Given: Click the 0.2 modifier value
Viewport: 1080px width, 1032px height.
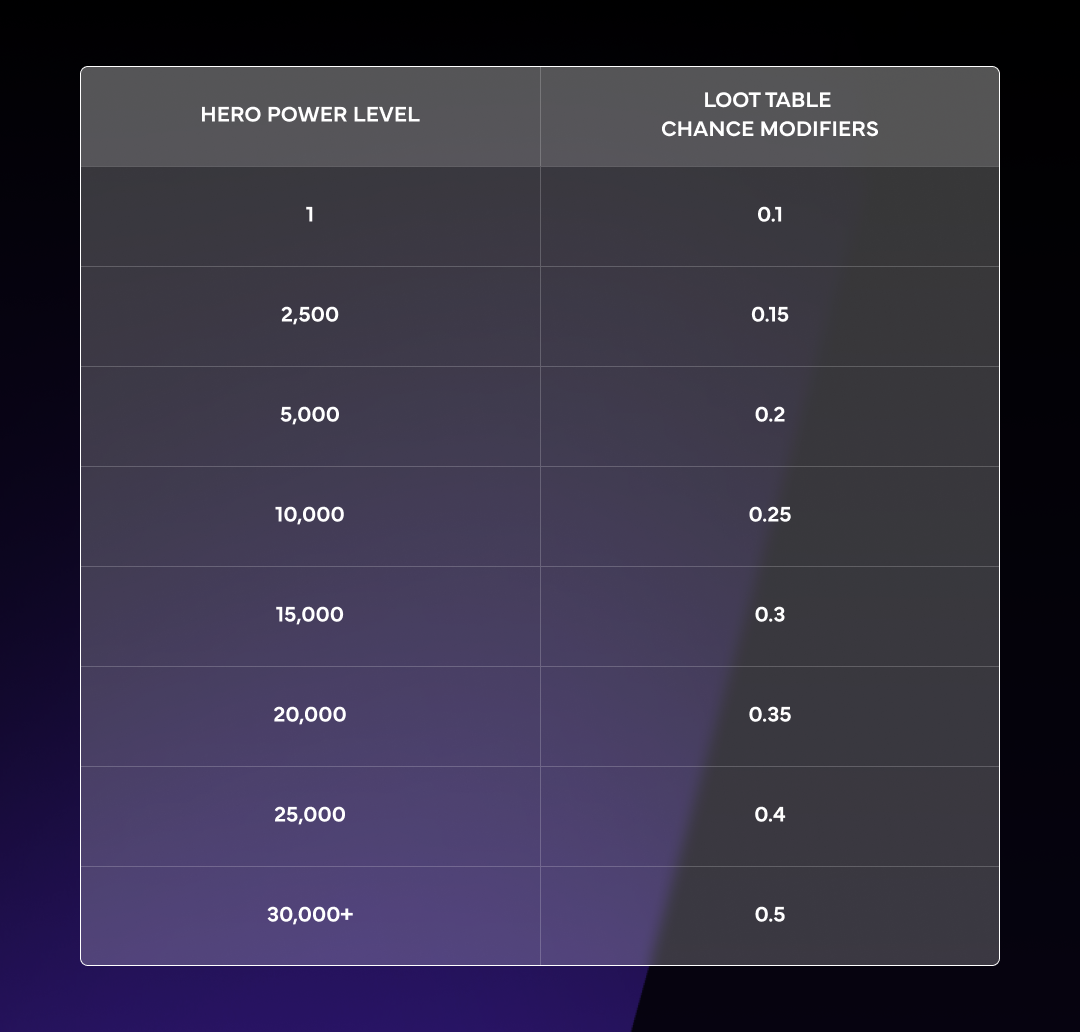Looking at the screenshot, I should 769,415.
